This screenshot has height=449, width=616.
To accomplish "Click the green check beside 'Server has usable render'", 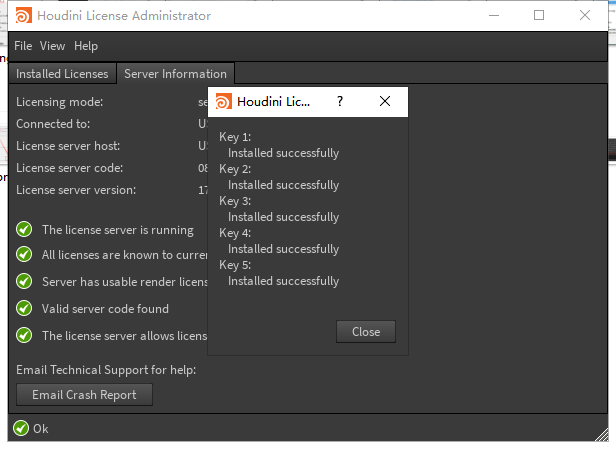I will (24, 281).
